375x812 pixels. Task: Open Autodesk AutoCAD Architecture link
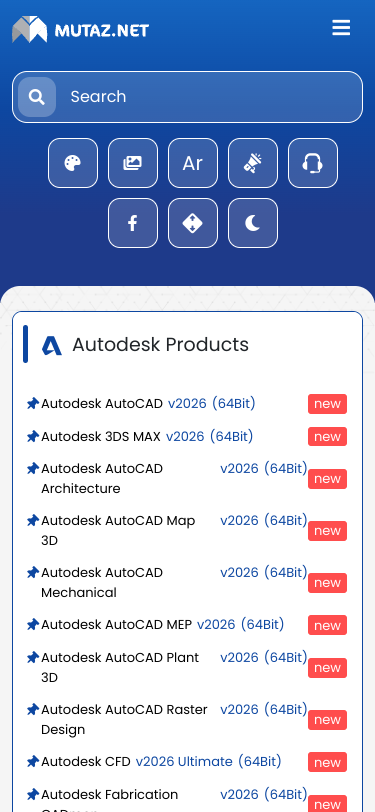click(x=174, y=478)
